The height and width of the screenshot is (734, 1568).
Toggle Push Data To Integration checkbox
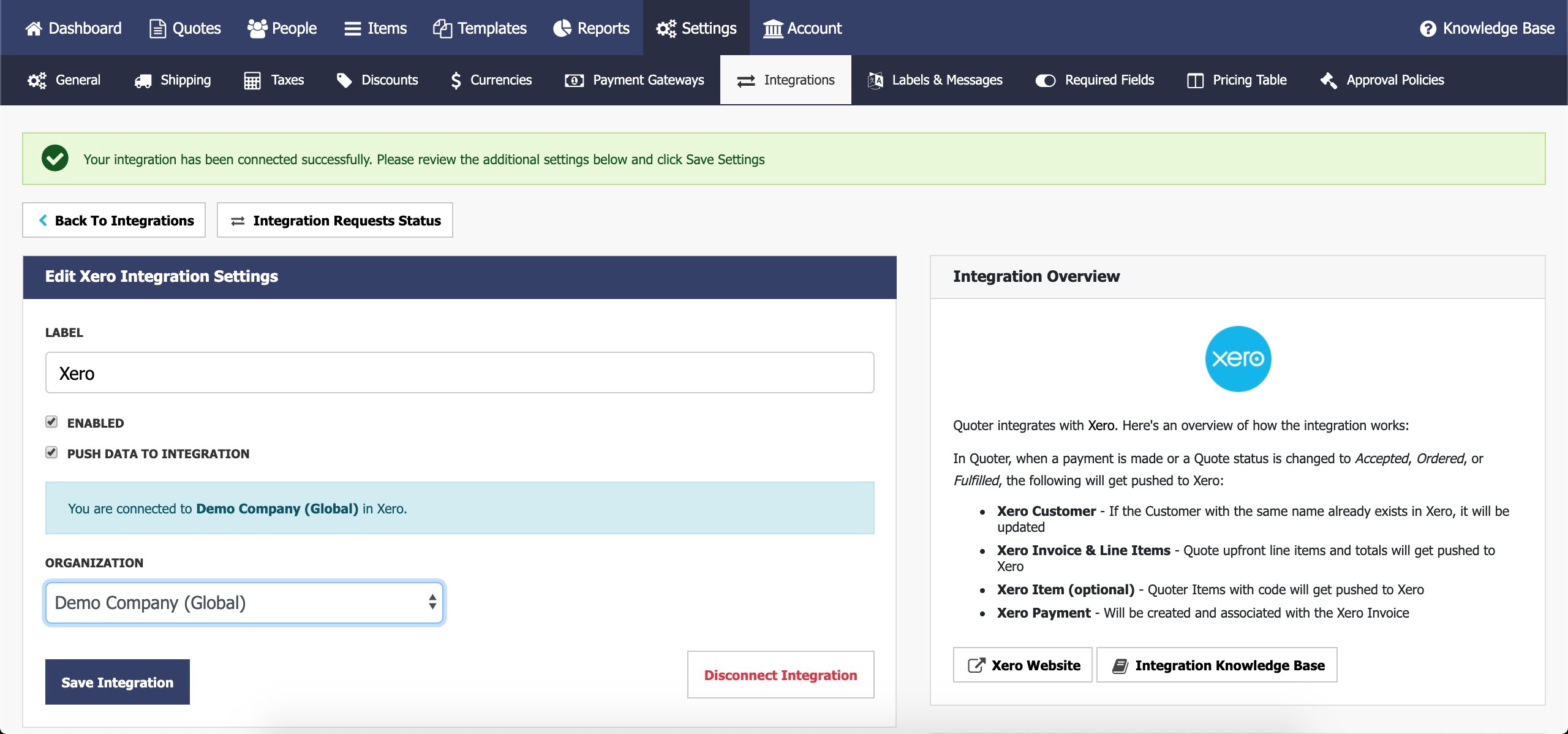coord(51,453)
